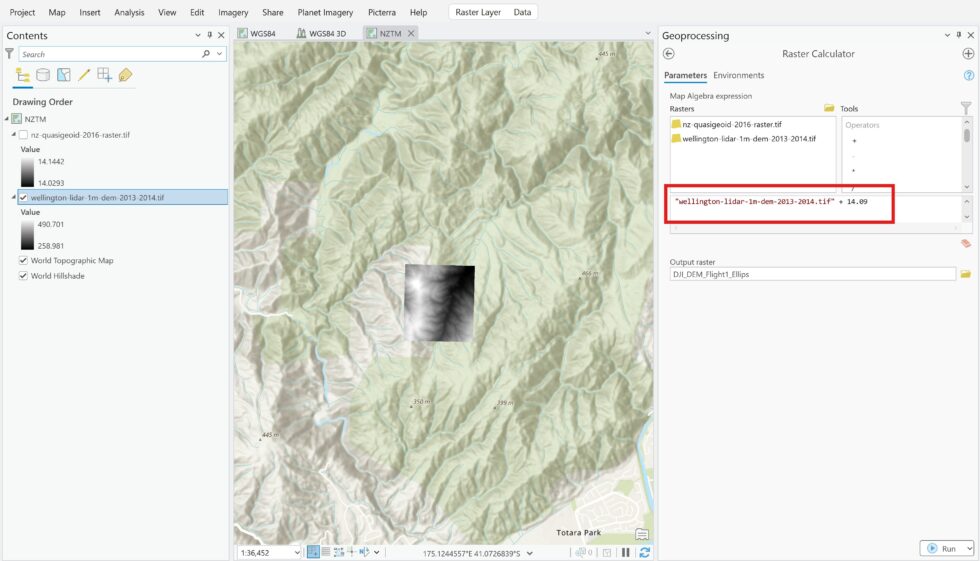
Task: Collapse wellington-lidar-1m-dem legend
Action: point(14,197)
